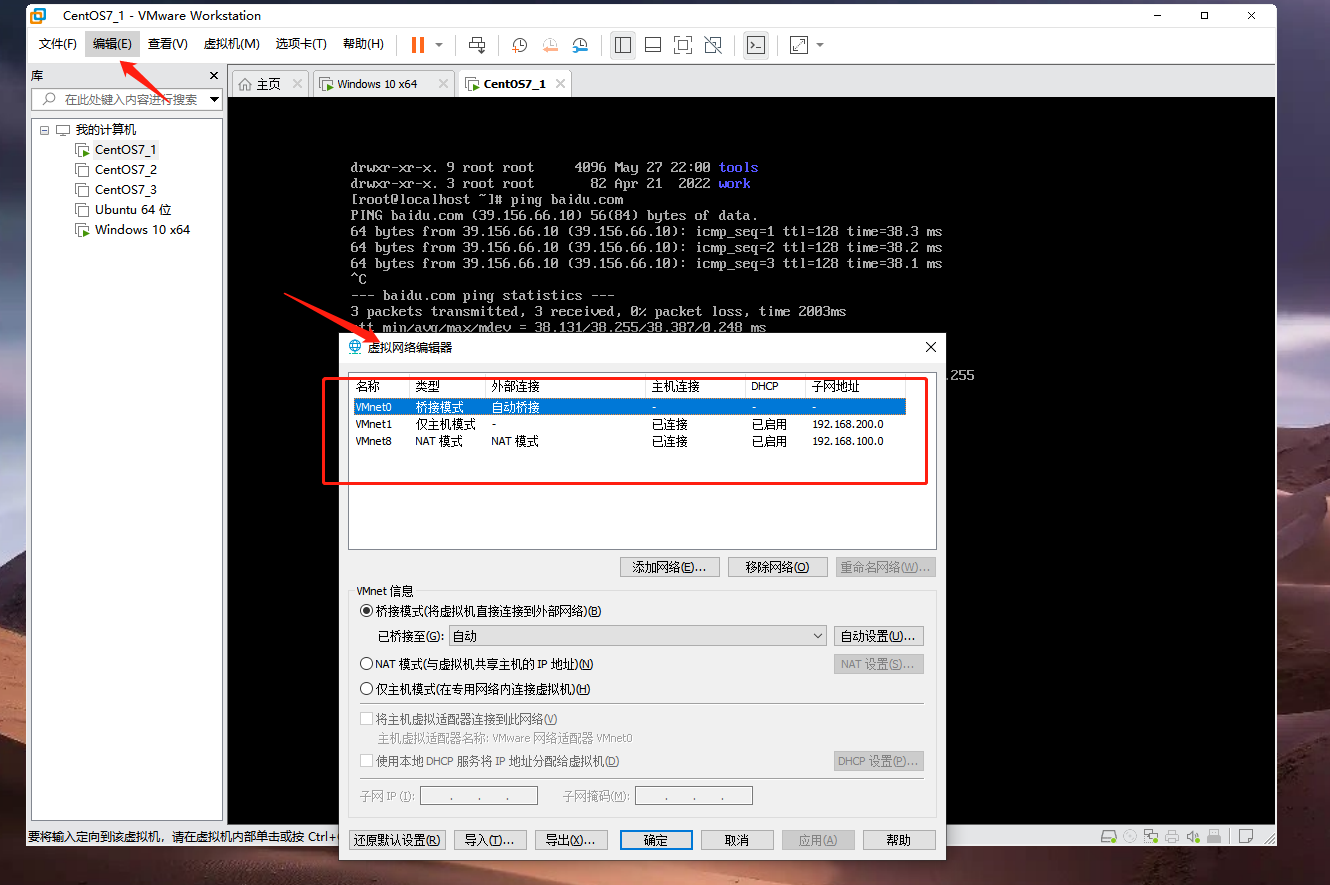Click the revert to snapshot icon
The width and height of the screenshot is (1330, 885).
coord(550,45)
